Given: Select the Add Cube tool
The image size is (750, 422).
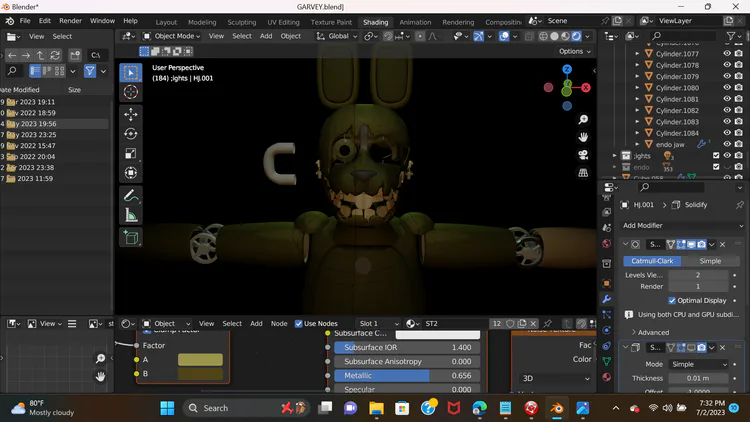Looking at the screenshot, I should tap(131, 238).
